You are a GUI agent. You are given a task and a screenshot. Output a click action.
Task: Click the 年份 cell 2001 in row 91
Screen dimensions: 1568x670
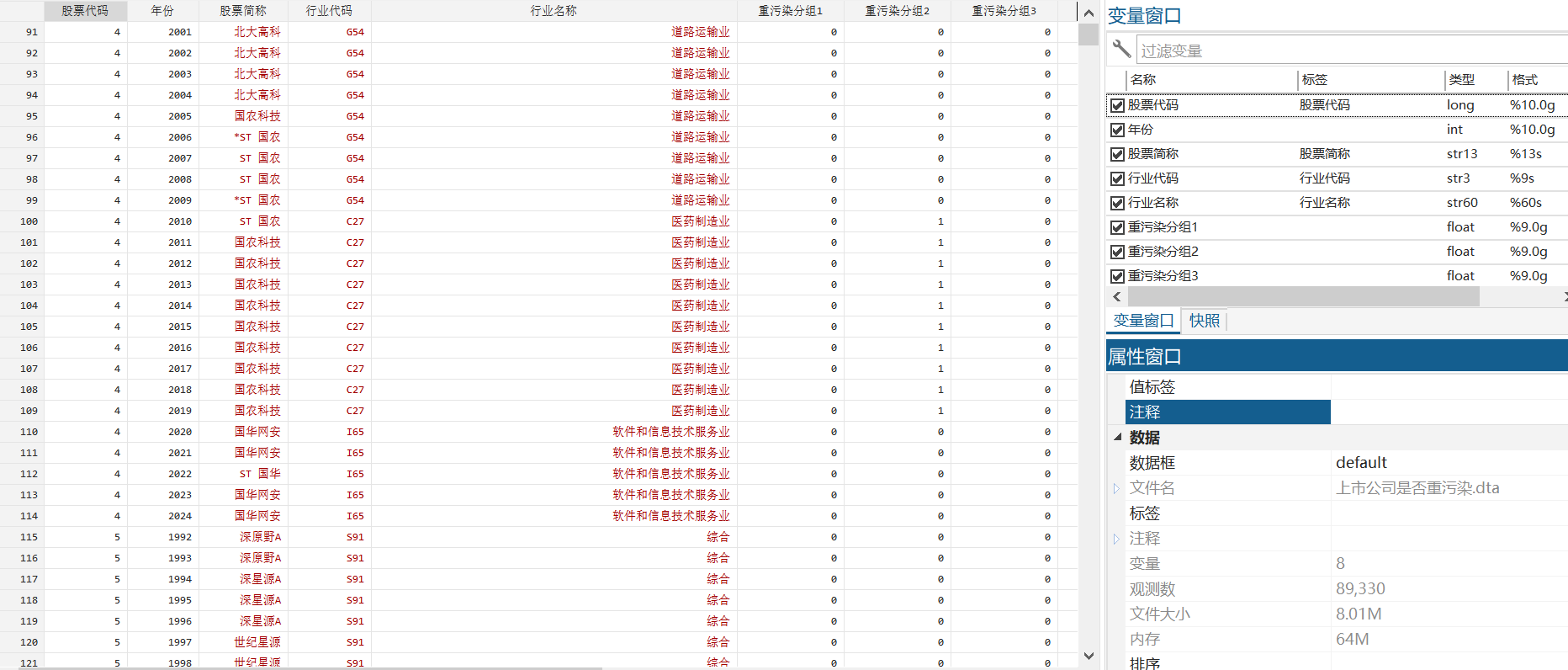click(x=162, y=32)
